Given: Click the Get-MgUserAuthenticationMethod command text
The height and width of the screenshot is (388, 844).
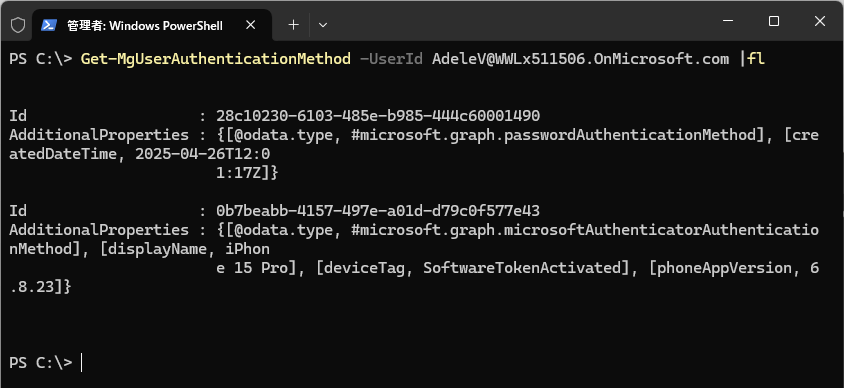Looking at the screenshot, I should coord(216,59).
